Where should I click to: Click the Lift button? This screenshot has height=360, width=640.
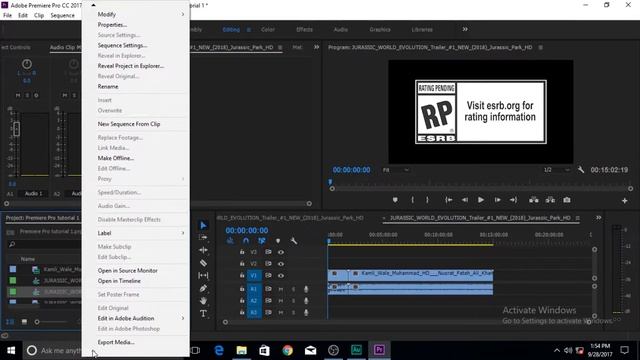[533, 200]
